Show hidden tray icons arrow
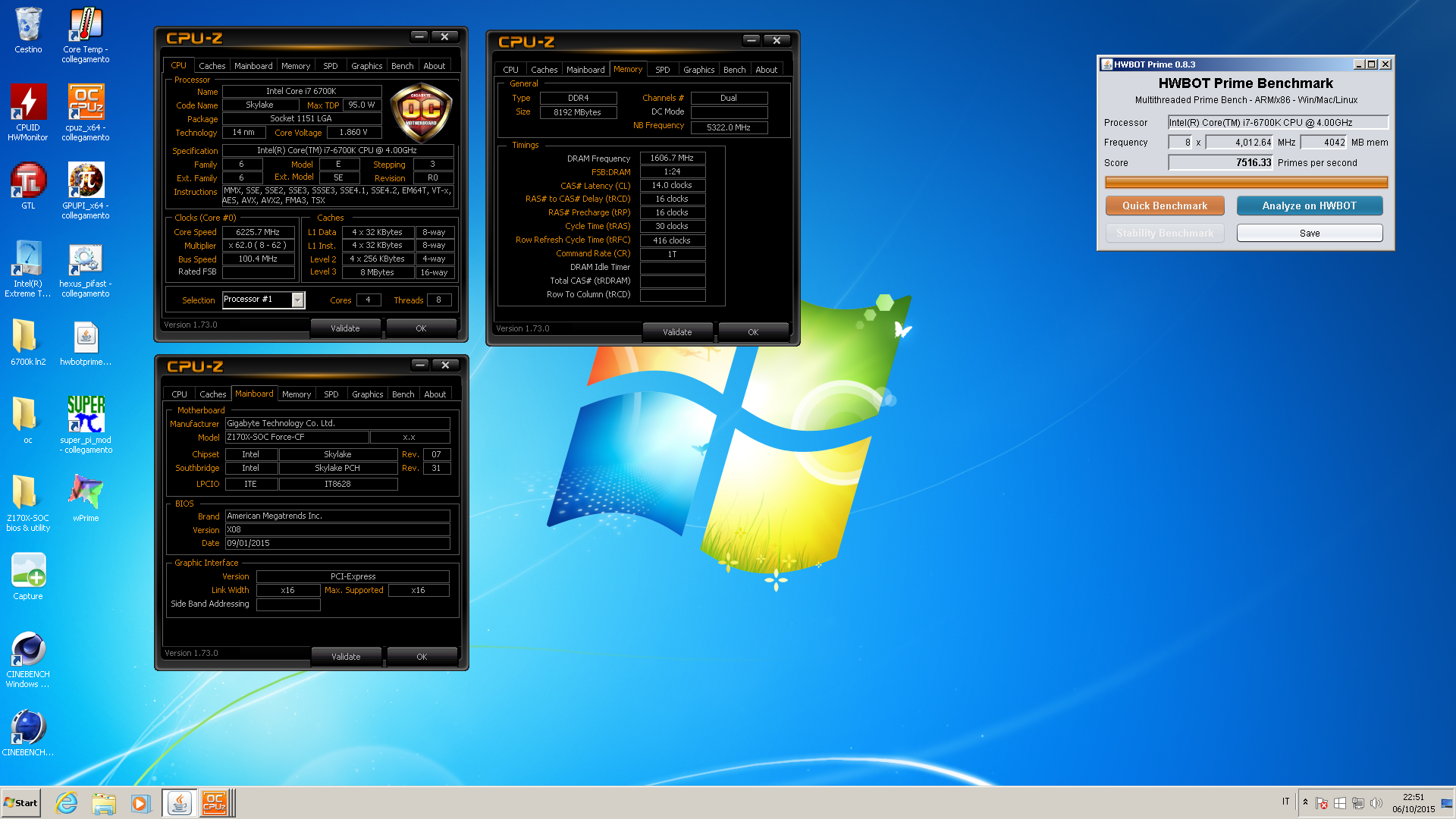The height and width of the screenshot is (819, 1456). point(1305,802)
